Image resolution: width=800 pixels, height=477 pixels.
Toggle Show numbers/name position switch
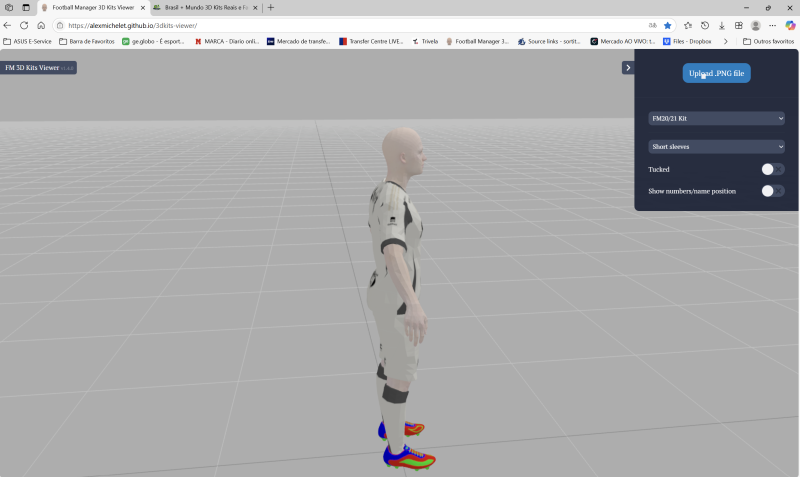[x=772, y=191]
